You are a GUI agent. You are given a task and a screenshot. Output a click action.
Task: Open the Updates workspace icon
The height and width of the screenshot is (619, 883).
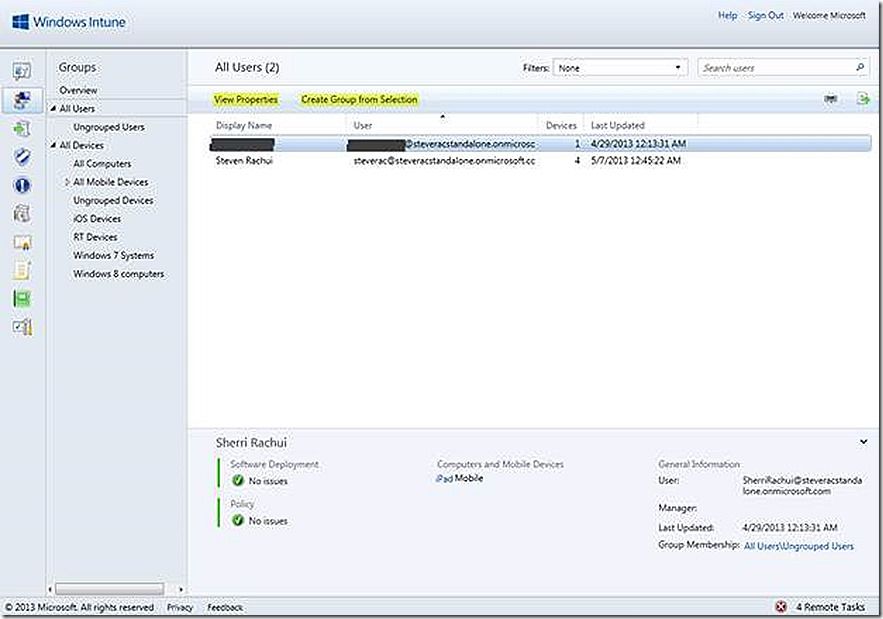pyautogui.click(x=22, y=128)
